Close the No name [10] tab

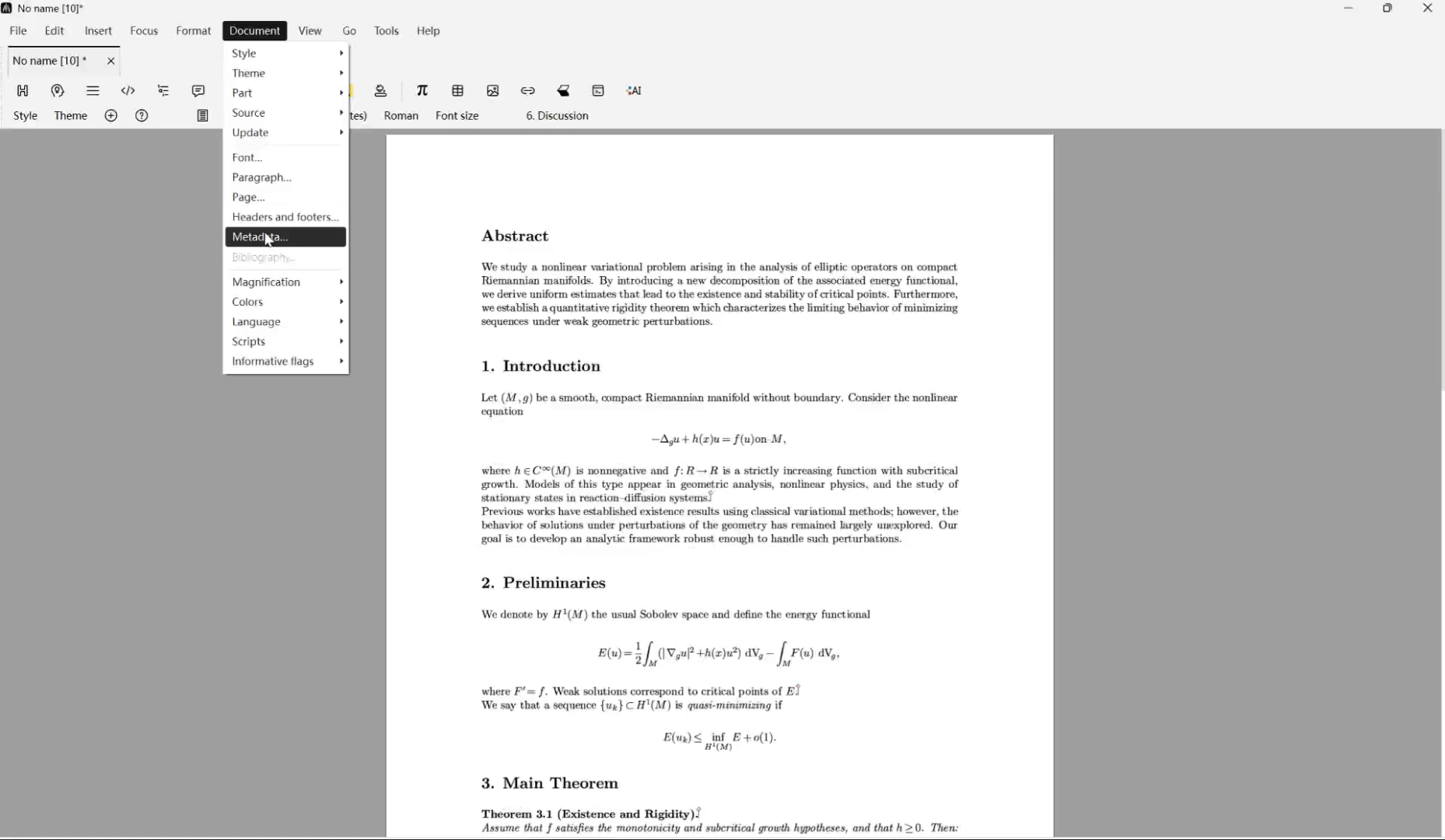(x=111, y=61)
